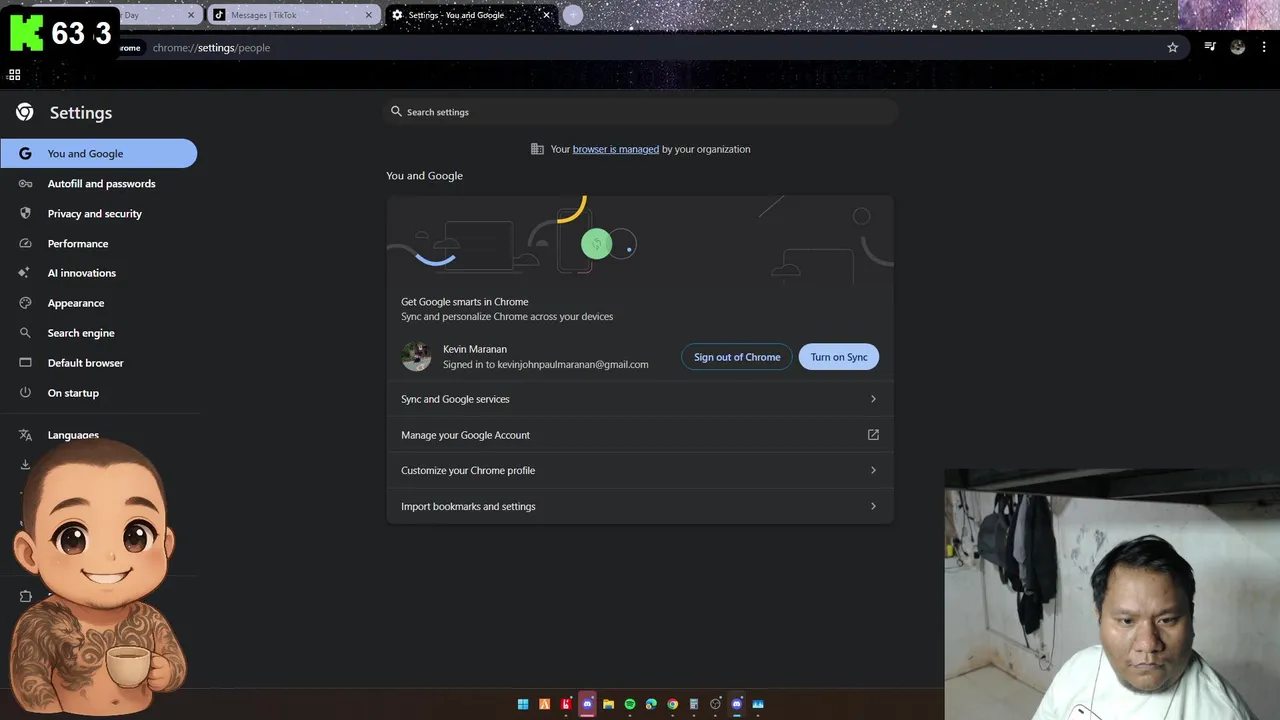Expand Customize your Chrome profile chevron
This screenshot has width=1280, height=720.
873,470
